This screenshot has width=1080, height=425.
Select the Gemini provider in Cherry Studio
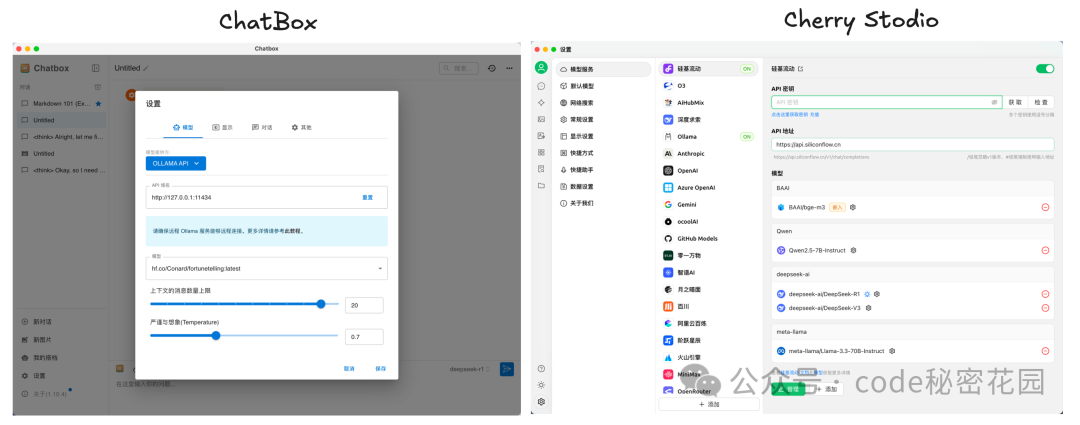pyautogui.click(x=709, y=205)
